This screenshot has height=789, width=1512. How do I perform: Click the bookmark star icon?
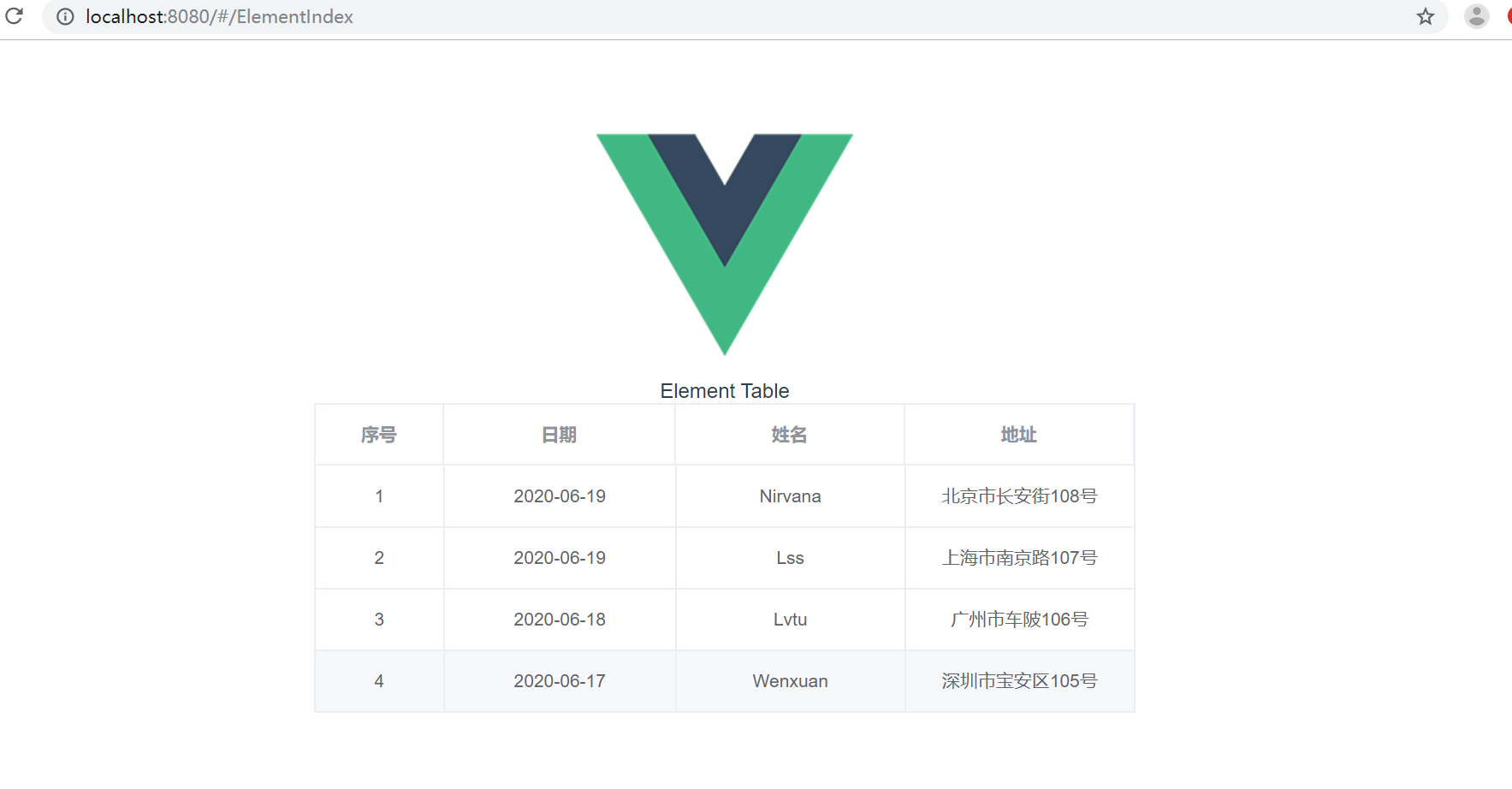(1425, 16)
